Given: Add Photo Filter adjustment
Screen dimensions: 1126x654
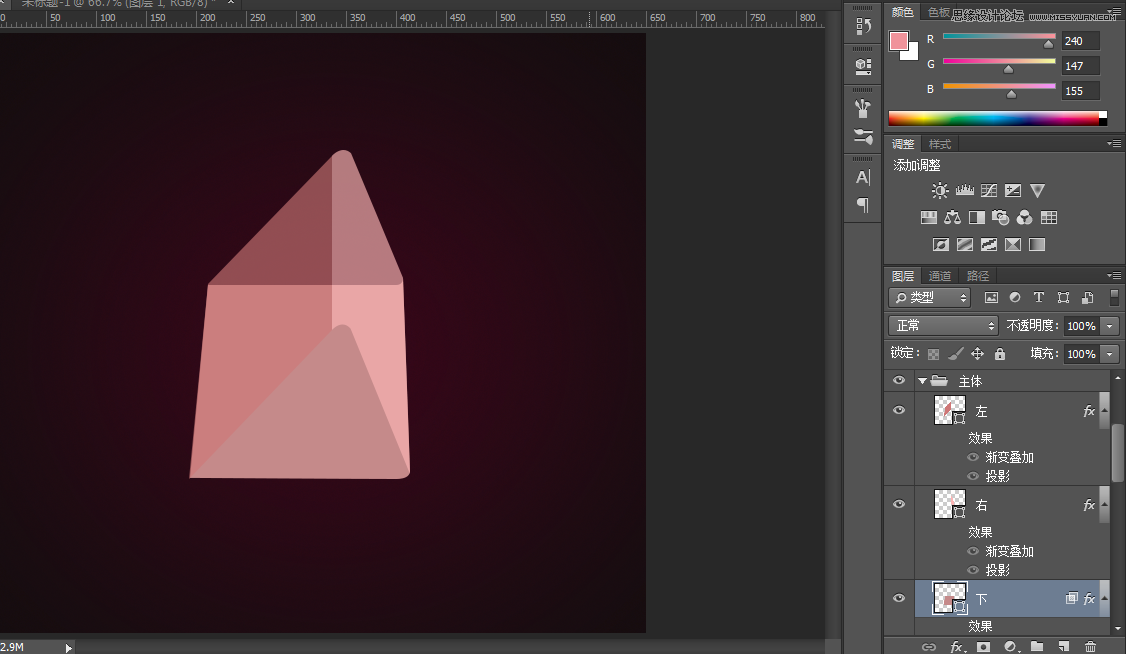Looking at the screenshot, I should 1000,218.
